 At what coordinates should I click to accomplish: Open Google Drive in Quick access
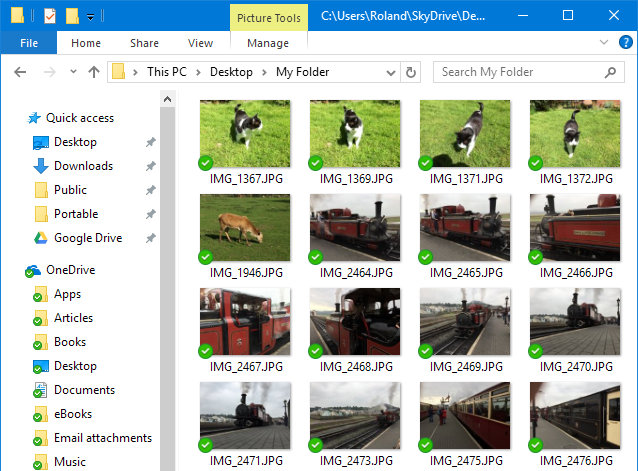87,238
